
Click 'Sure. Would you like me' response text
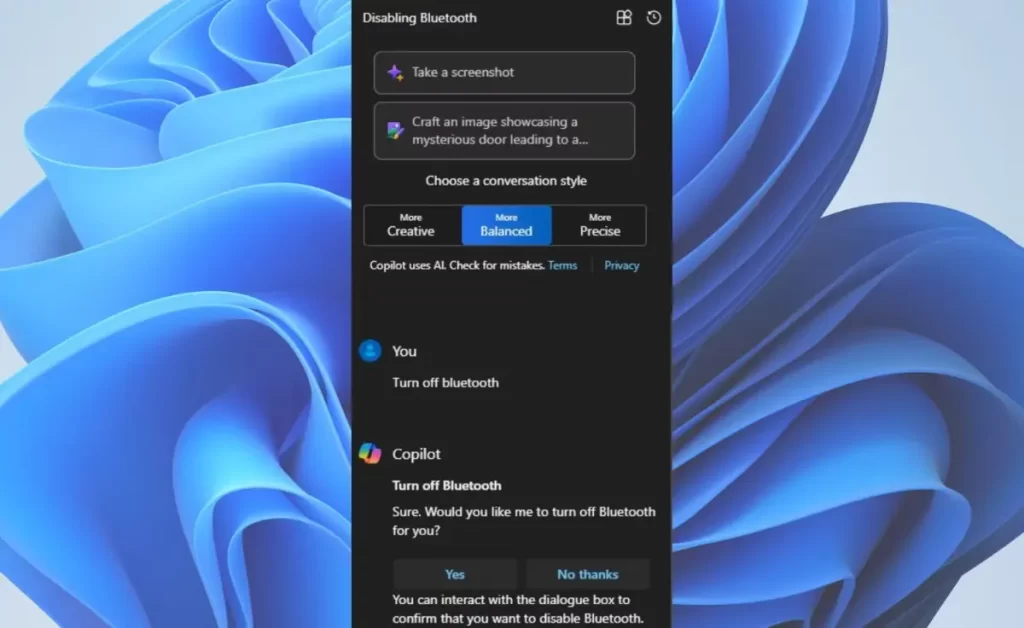pyautogui.click(x=523, y=521)
